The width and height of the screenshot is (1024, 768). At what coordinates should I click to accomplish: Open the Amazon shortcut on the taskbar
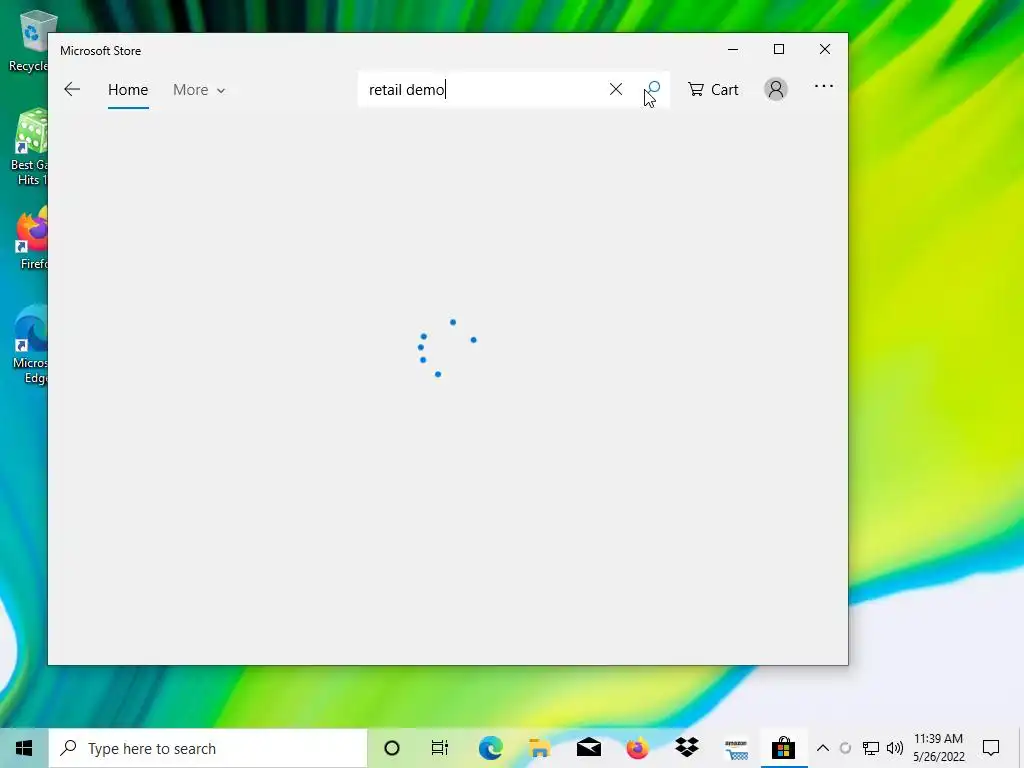pos(735,748)
